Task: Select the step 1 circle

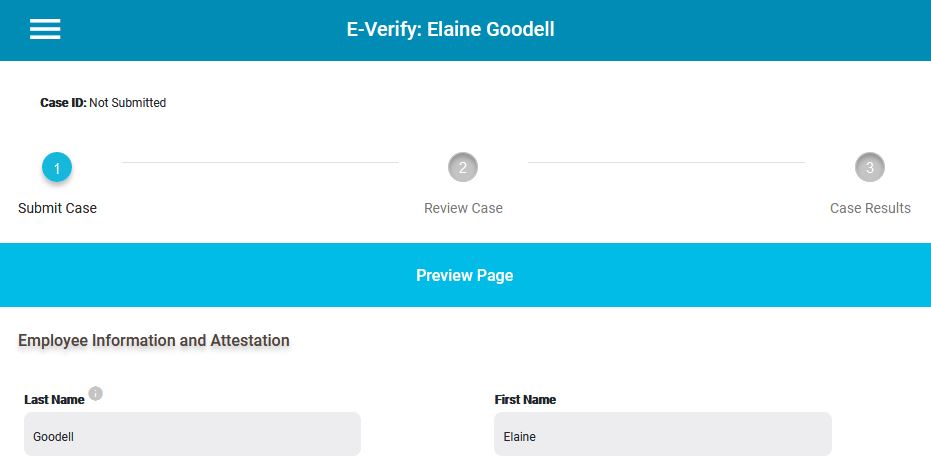Action: click(57, 168)
